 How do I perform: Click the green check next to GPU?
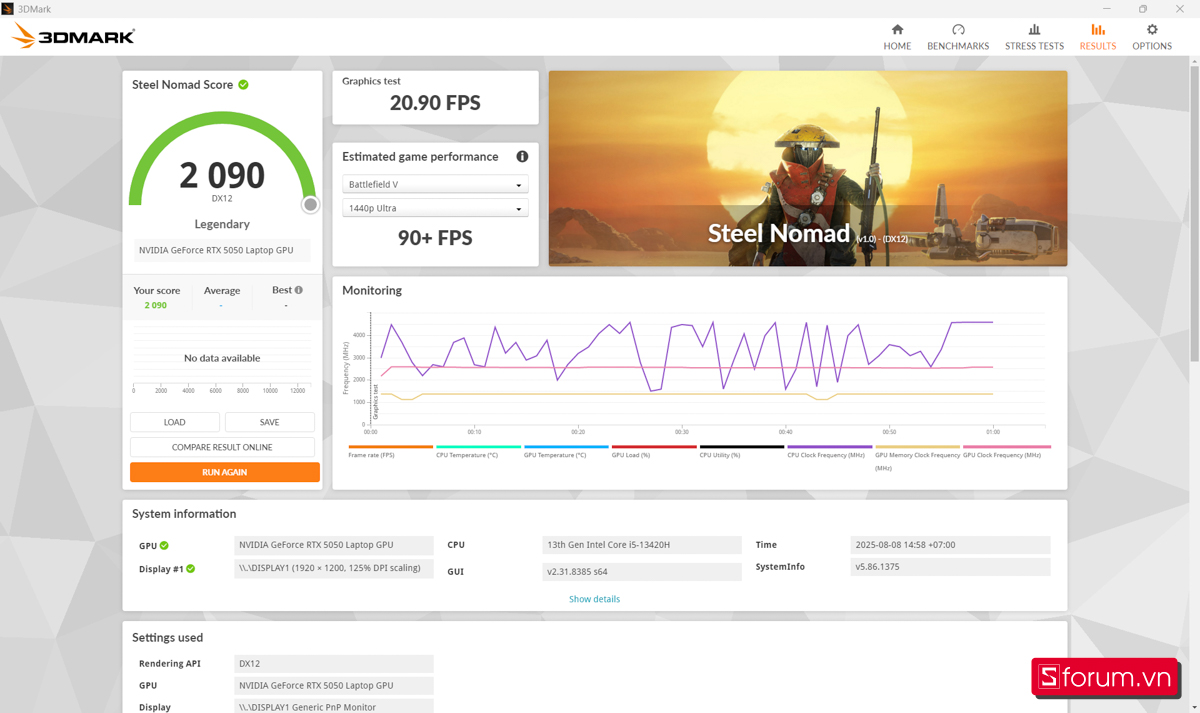164,546
